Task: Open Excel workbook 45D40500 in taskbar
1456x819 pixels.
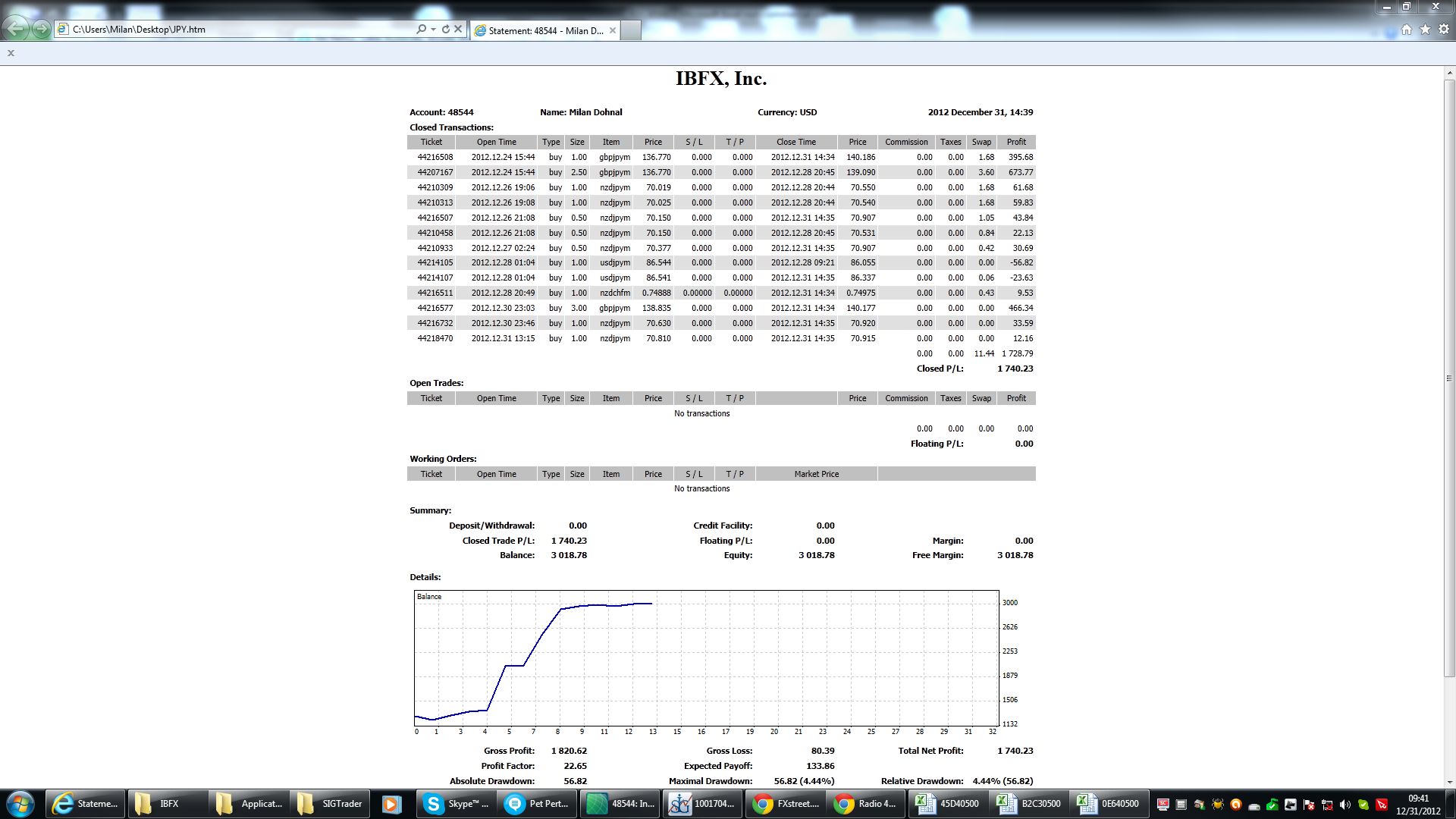Action: point(948,804)
